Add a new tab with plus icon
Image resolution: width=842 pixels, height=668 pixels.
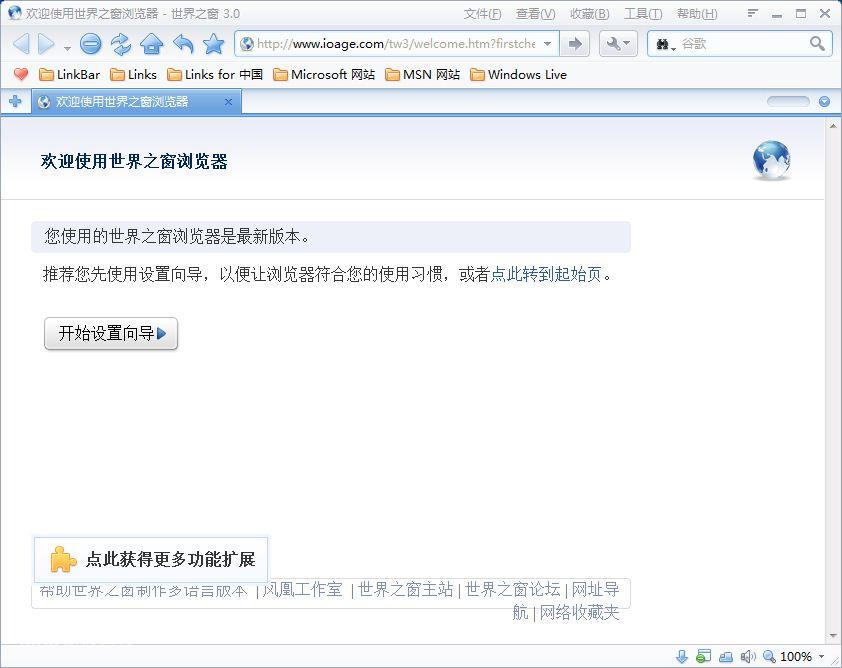pyautogui.click(x=16, y=101)
